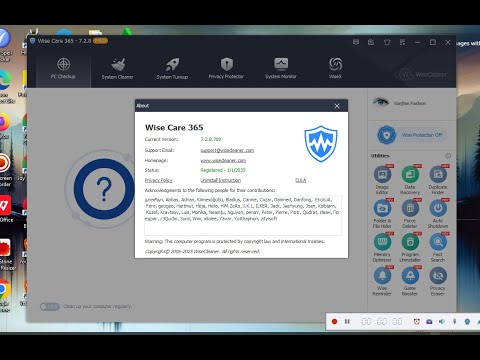Open the Folder & File Hider utility

[x=382, y=213]
